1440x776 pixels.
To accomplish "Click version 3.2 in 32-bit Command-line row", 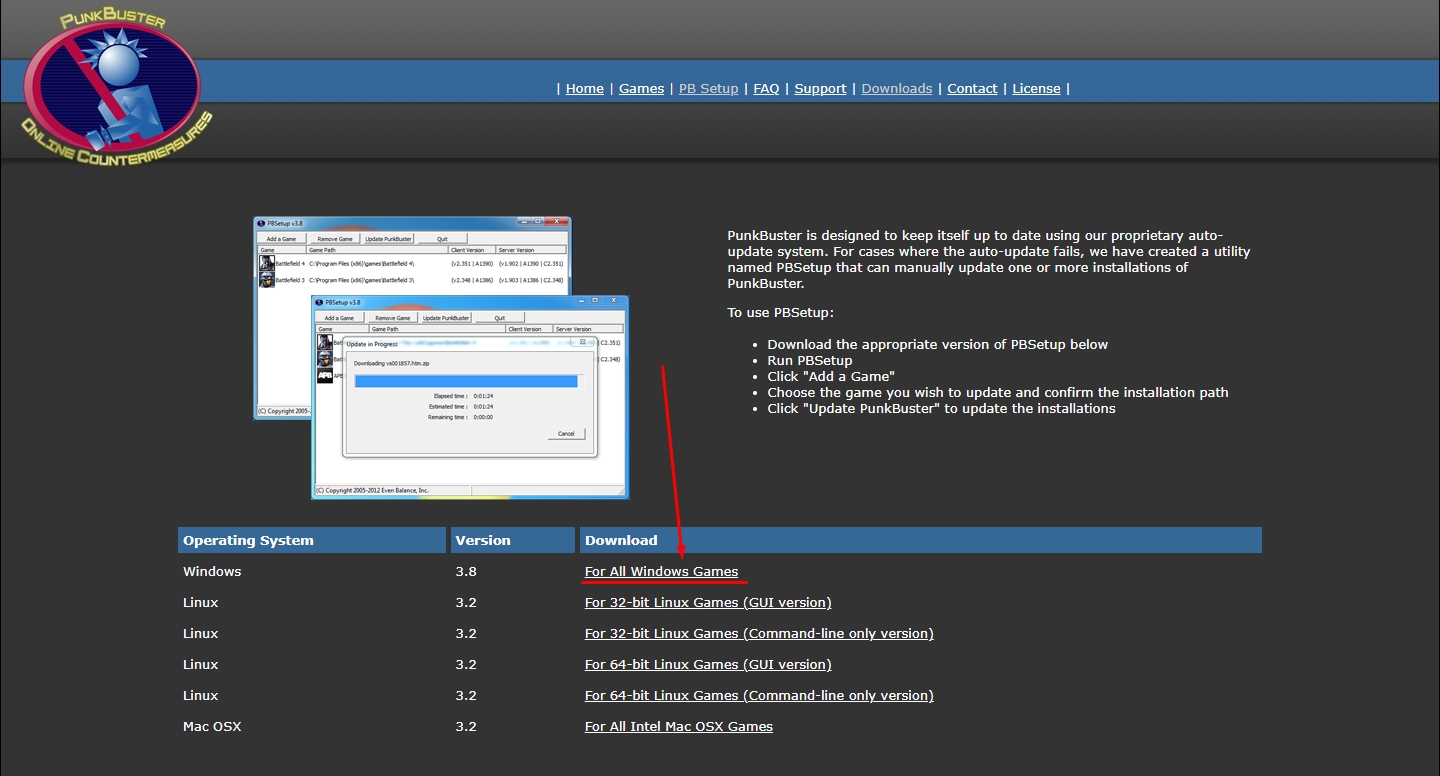I will [x=466, y=634].
